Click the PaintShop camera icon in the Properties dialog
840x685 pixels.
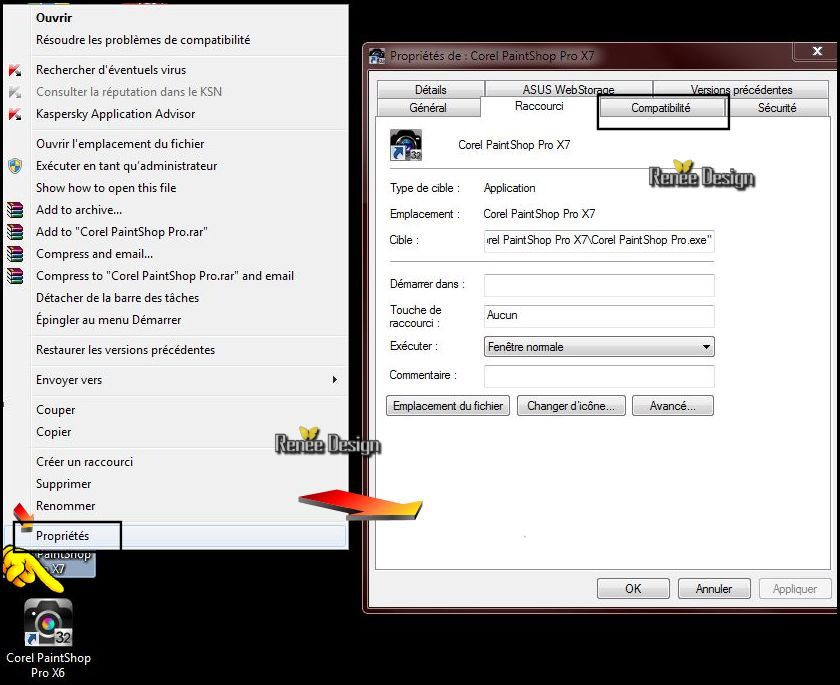(406, 145)
